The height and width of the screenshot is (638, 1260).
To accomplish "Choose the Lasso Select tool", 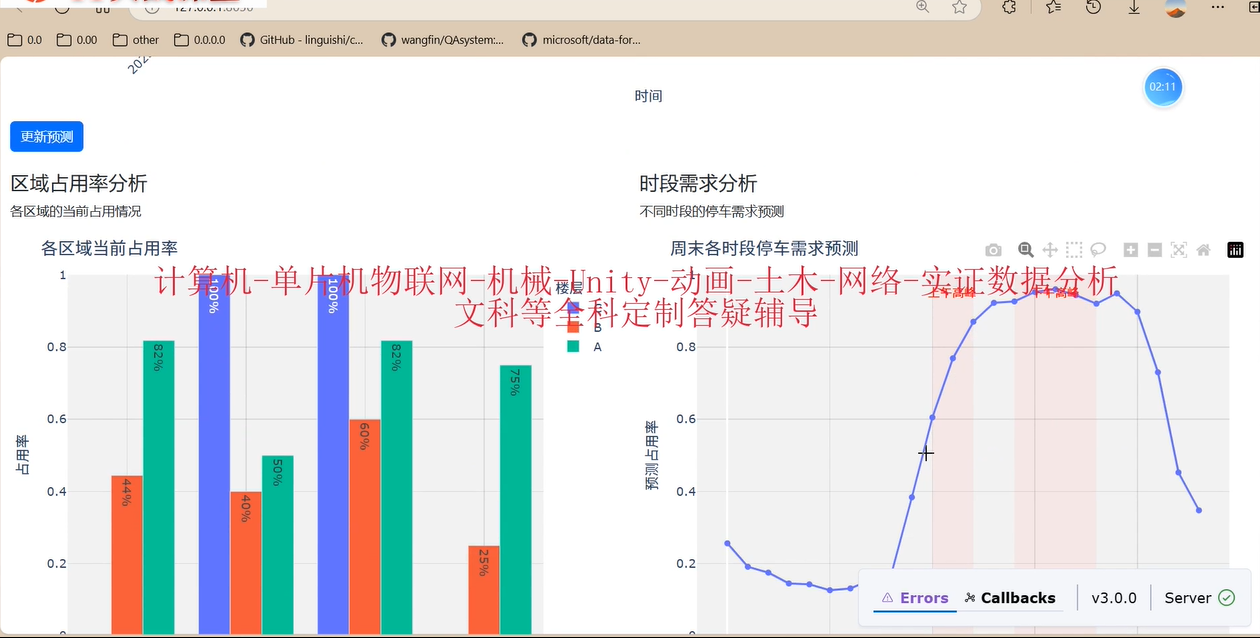I will point(1098,250).
